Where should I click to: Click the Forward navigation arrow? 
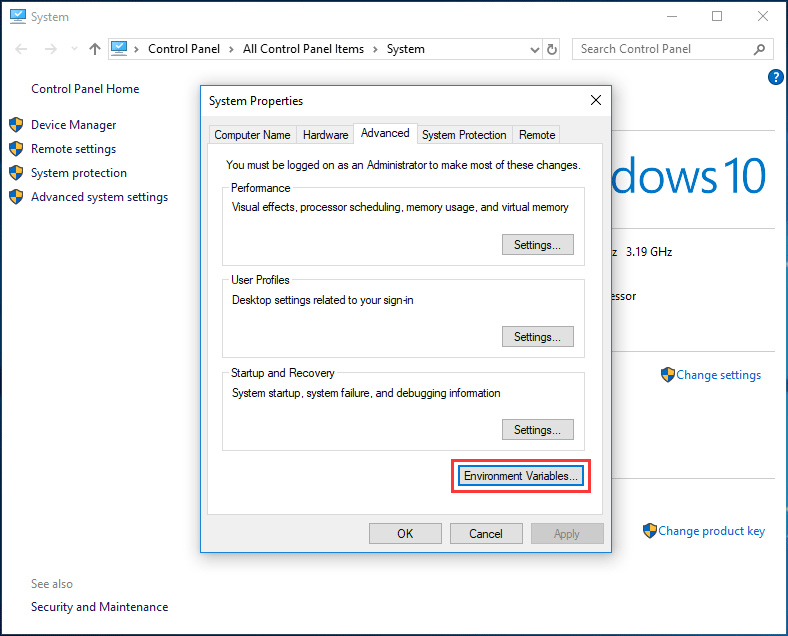50,49
